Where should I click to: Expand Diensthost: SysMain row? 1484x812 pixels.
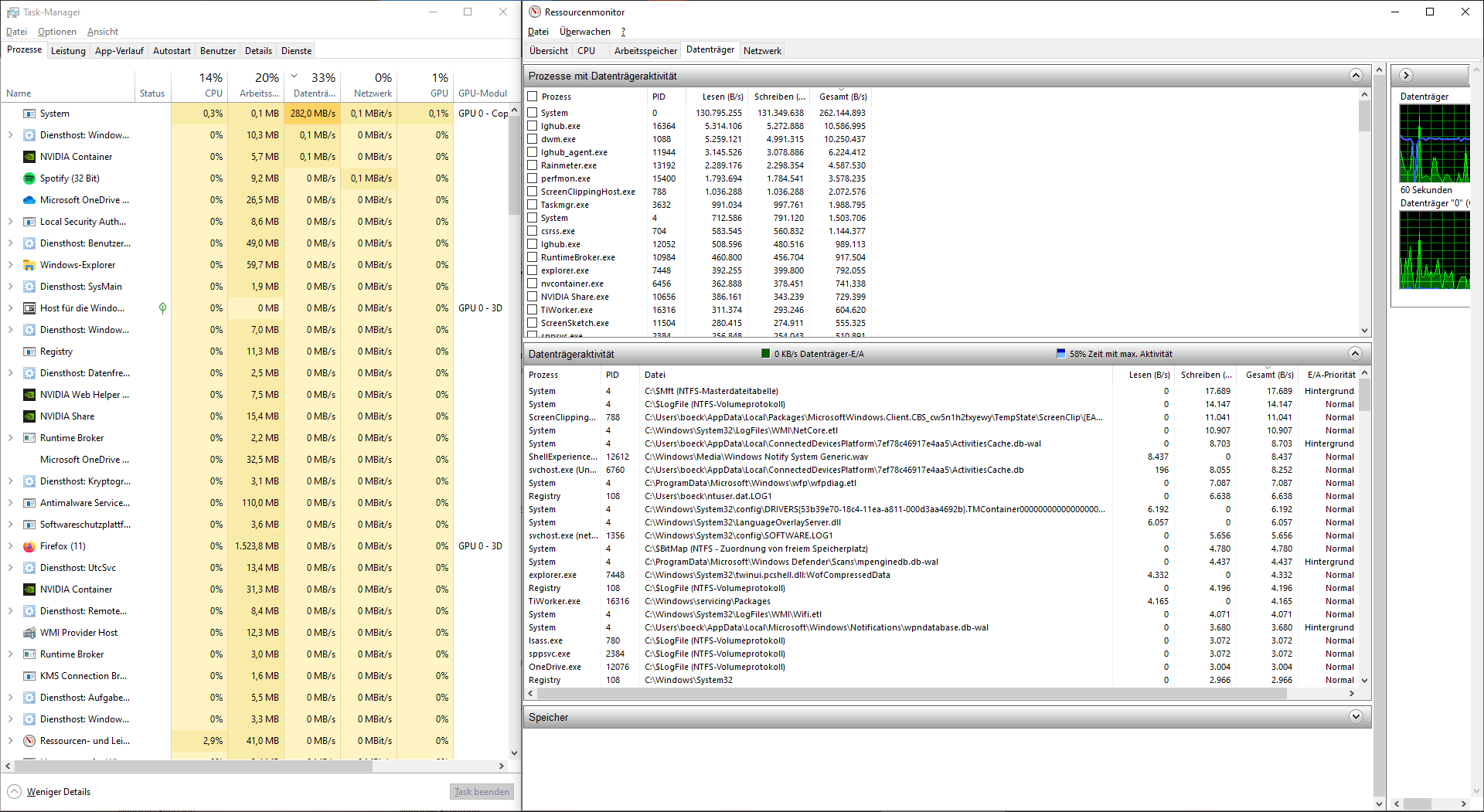pos(11,287)
